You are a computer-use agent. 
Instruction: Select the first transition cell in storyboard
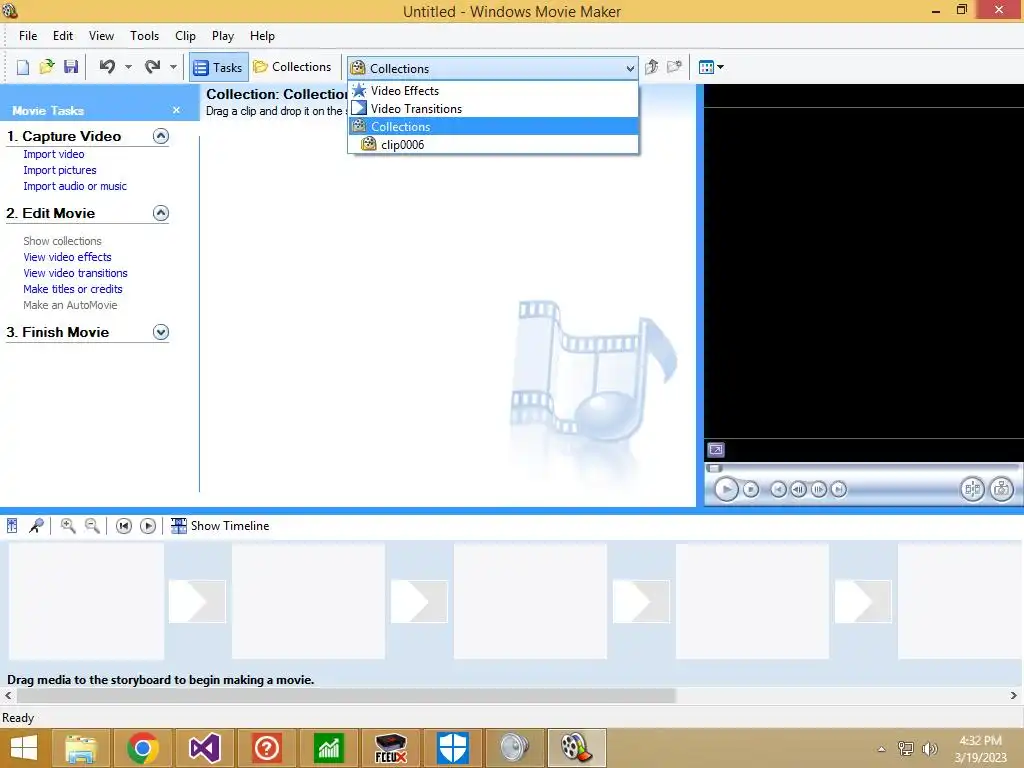pos(197,601)
